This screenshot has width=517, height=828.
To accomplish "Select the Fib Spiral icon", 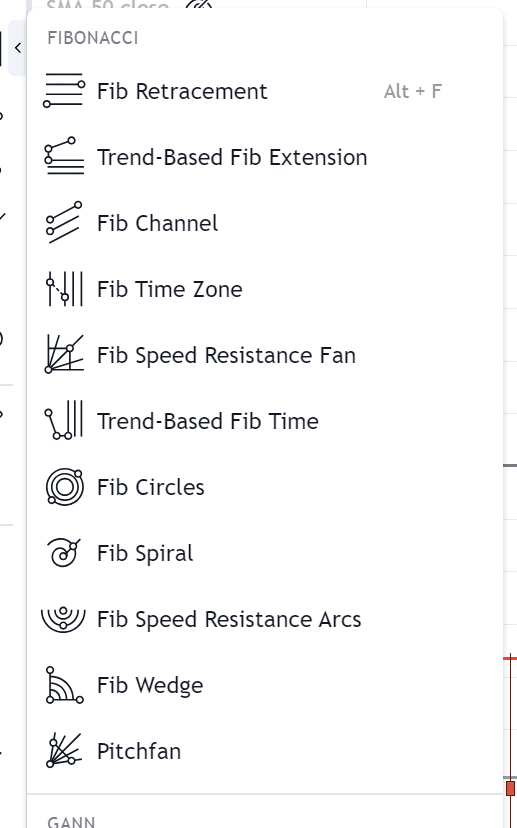I will point(63,553).
